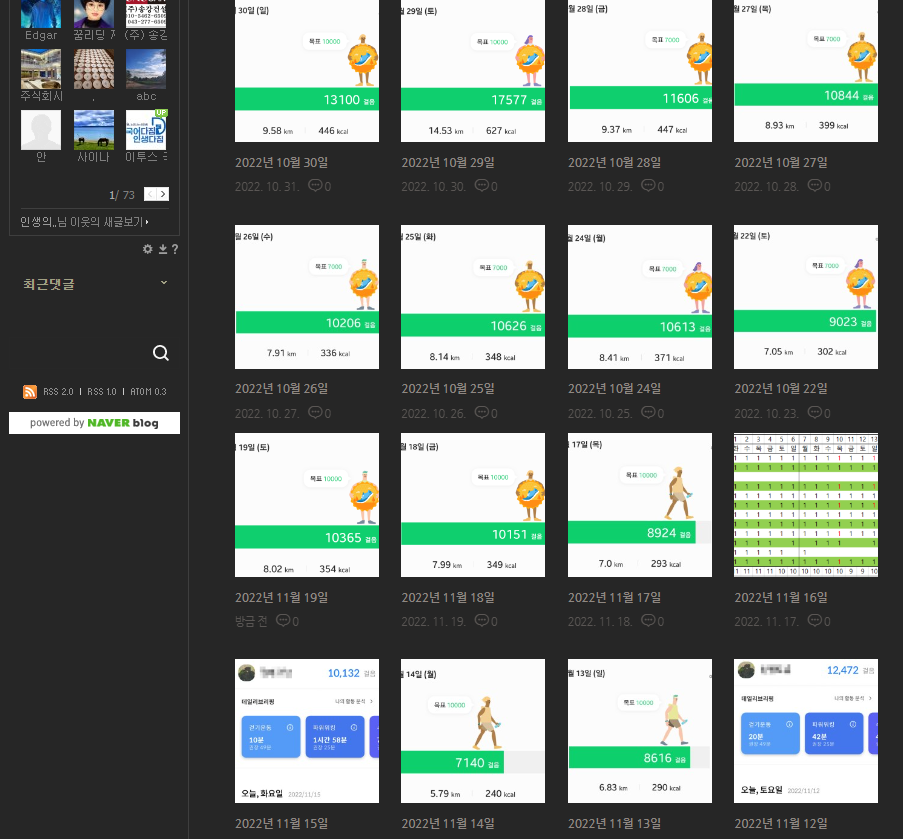Open the 2022년 11월 16일 calendar chart thumbnail

tap(806, 505)
